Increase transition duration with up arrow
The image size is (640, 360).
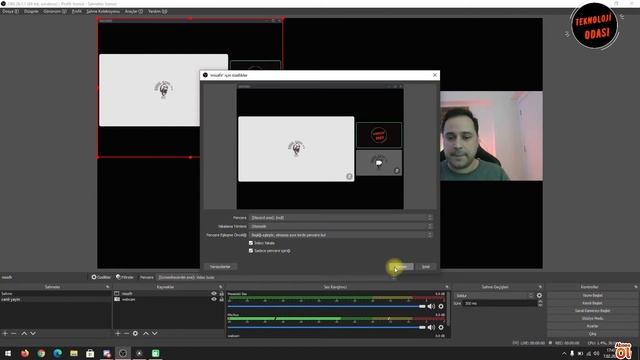pyautogui.click(x=540, y=302)
